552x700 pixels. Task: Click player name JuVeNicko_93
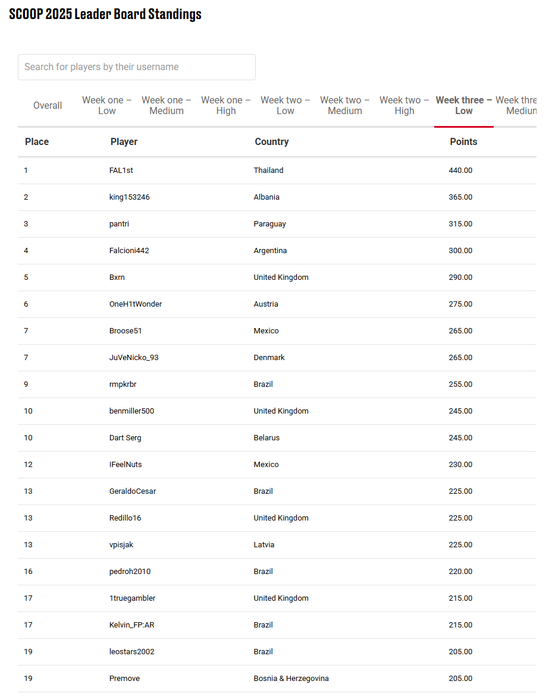pyautogui.click(x=134, y=358)
